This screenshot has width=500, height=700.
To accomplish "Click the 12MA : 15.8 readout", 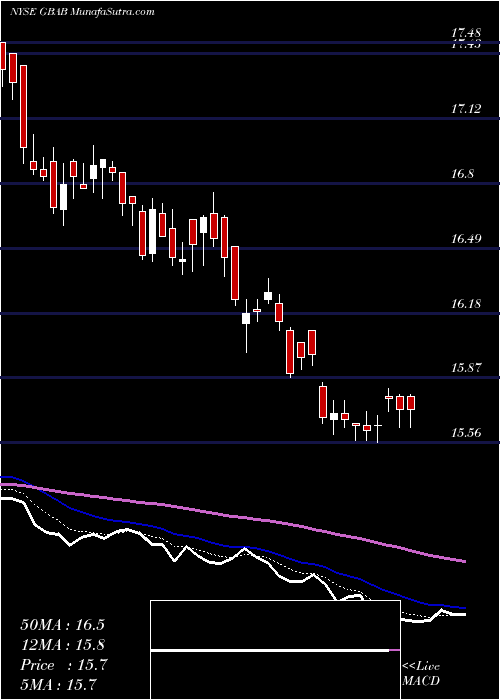I will pos(62,645).
